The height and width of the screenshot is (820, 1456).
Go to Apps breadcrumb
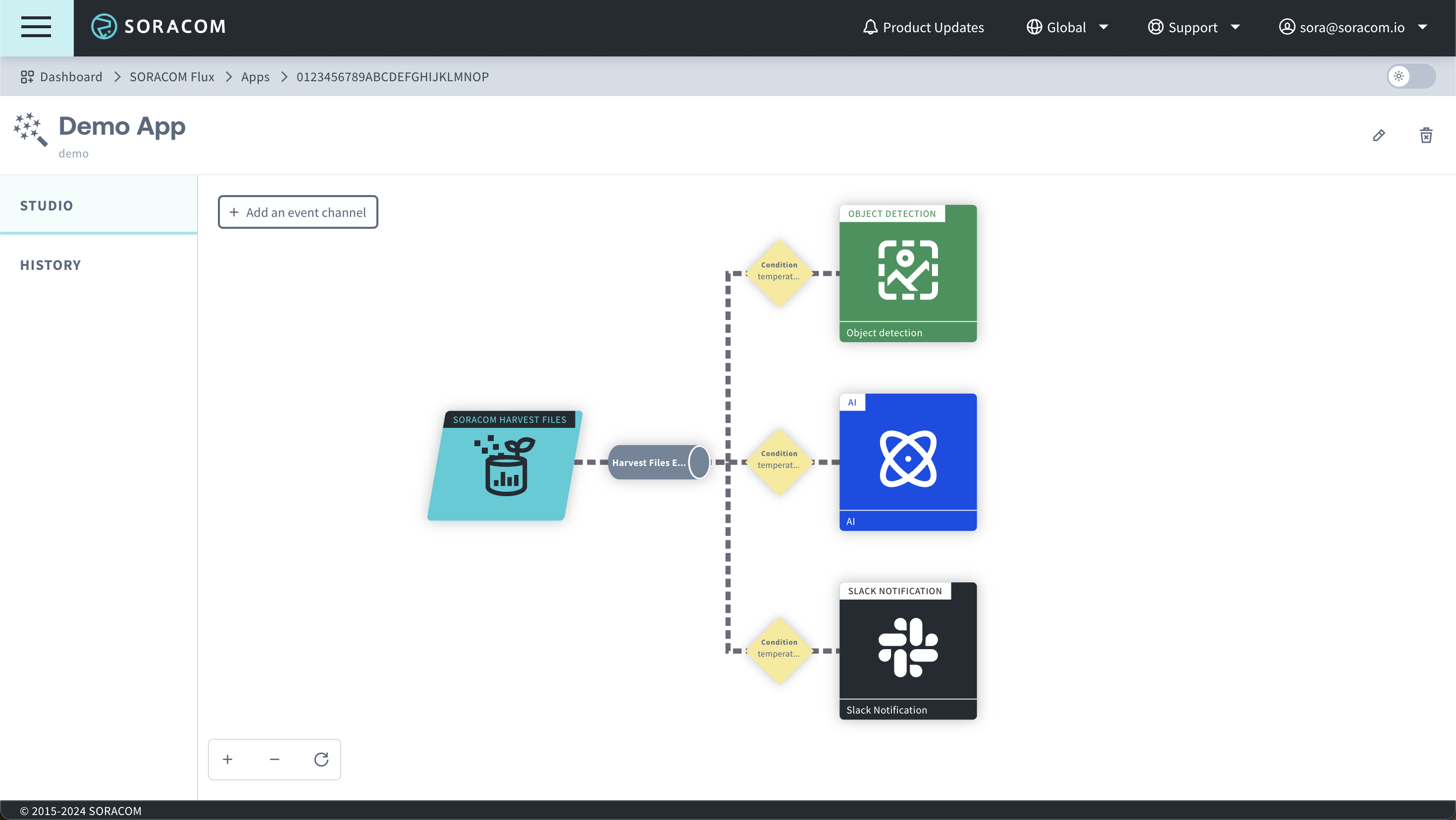coord(255,77)
